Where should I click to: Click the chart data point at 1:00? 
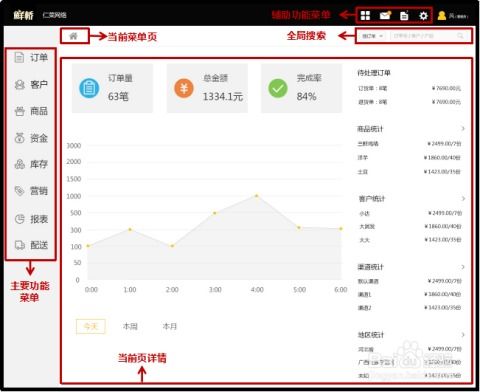coord(130,230)
